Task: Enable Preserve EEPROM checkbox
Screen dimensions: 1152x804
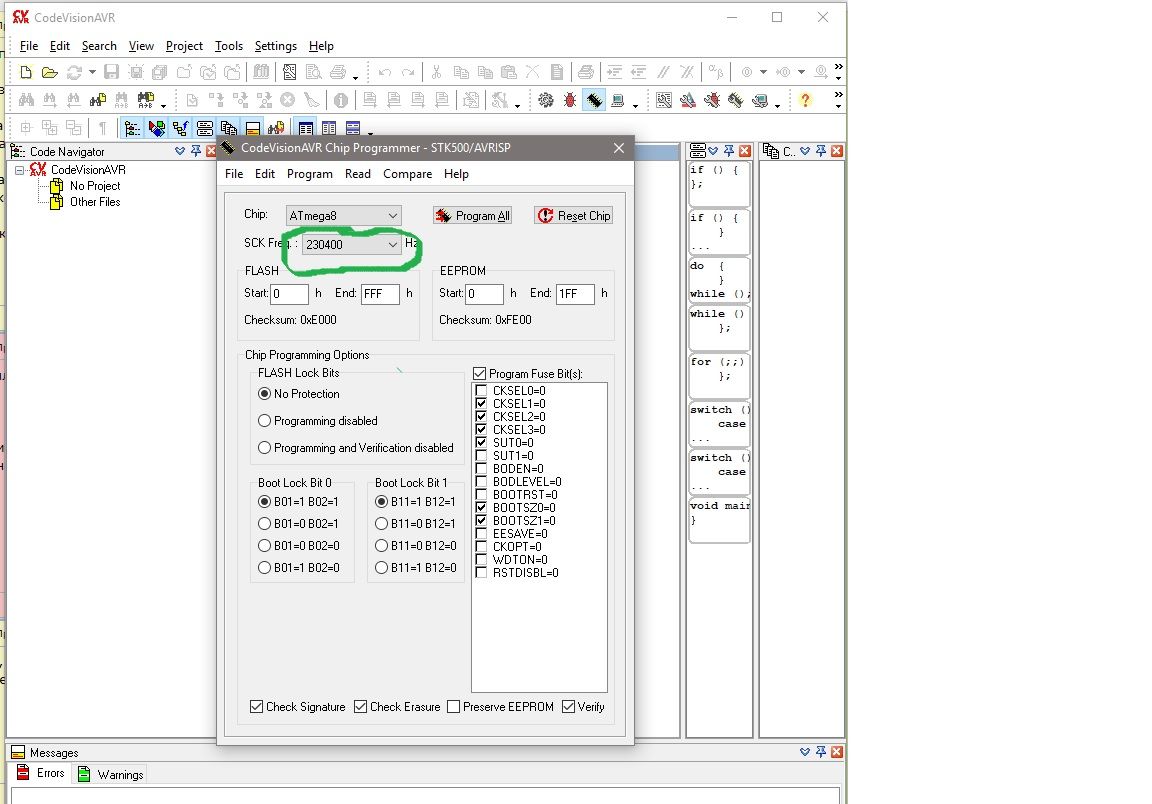Action: click(x=453, y=706)
